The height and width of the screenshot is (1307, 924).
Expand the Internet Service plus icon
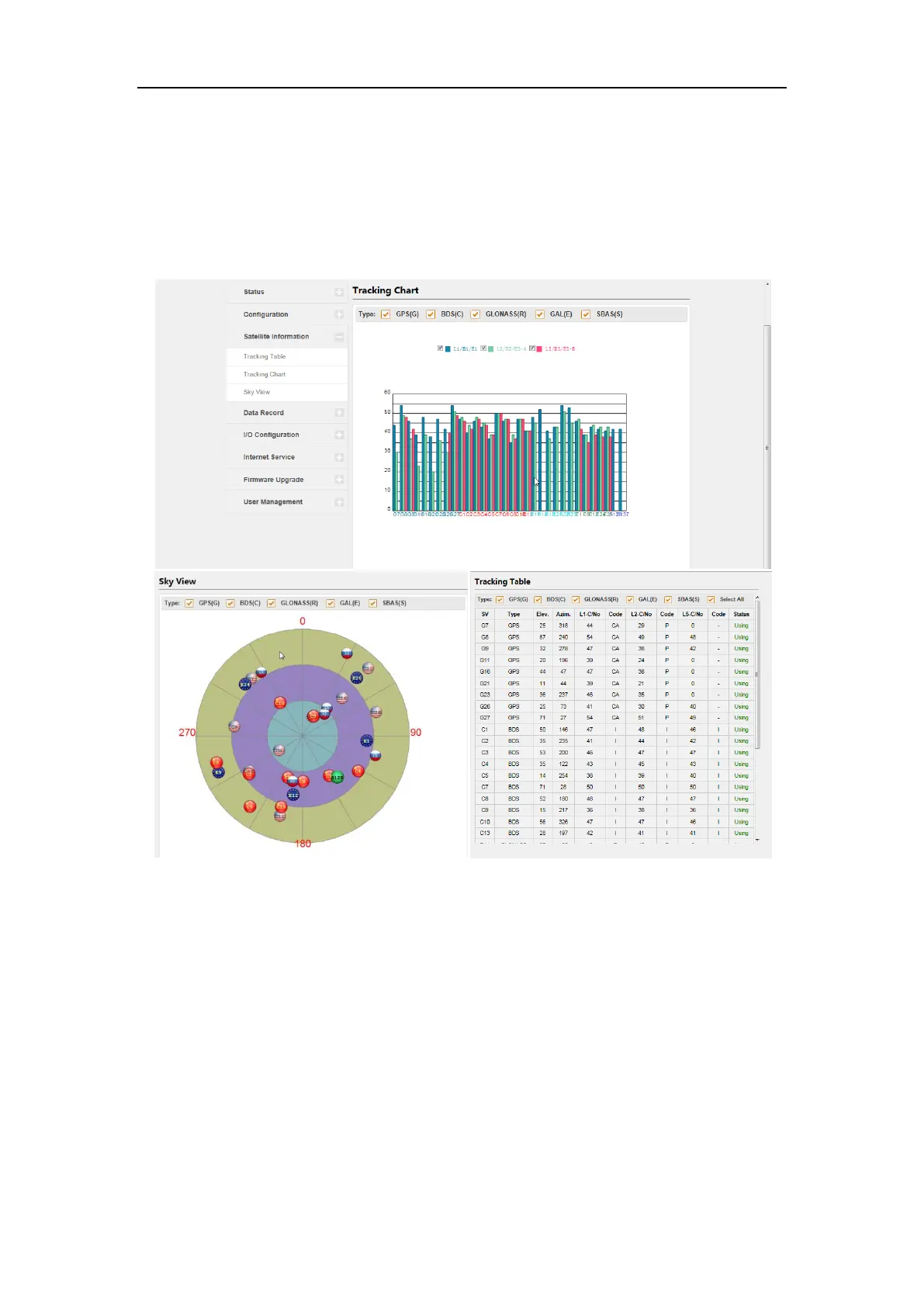coord(339,457)
